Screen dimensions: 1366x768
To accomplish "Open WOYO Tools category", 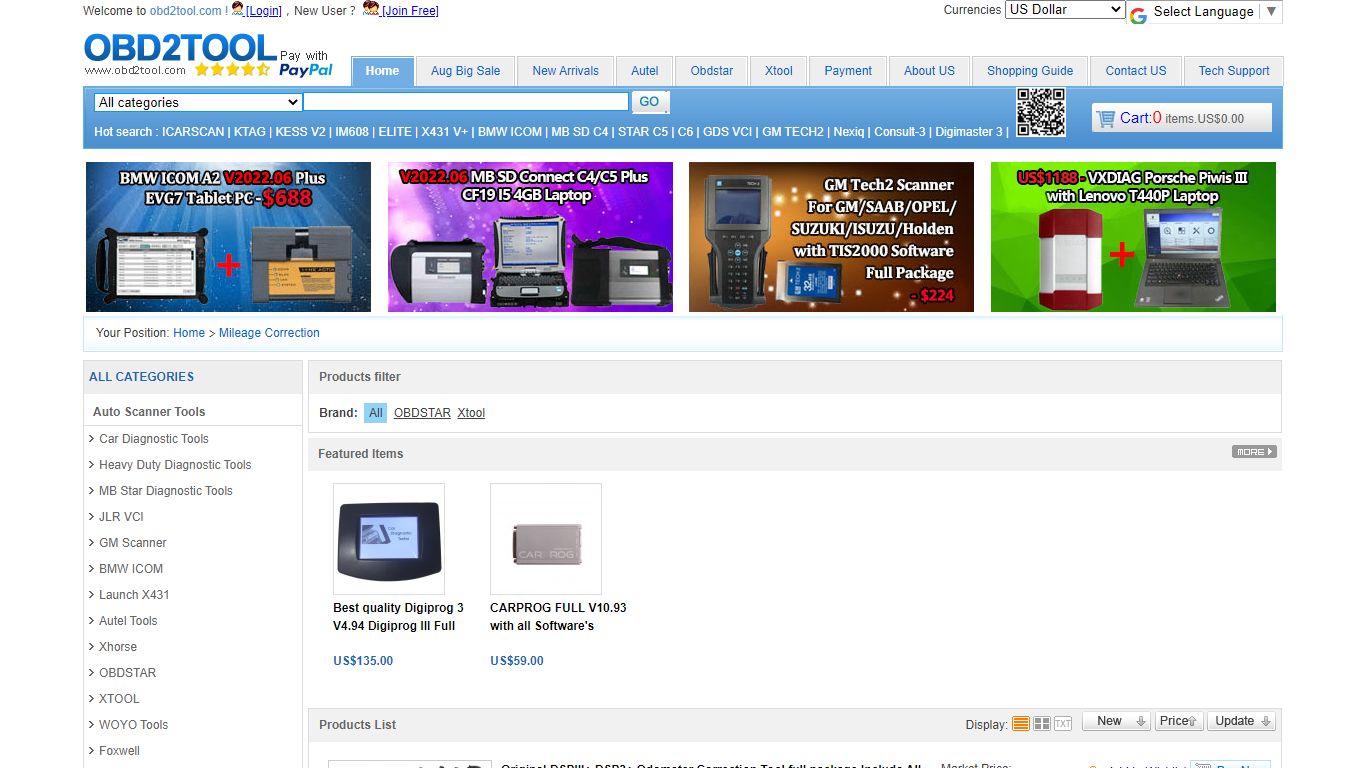I will 133,724.
